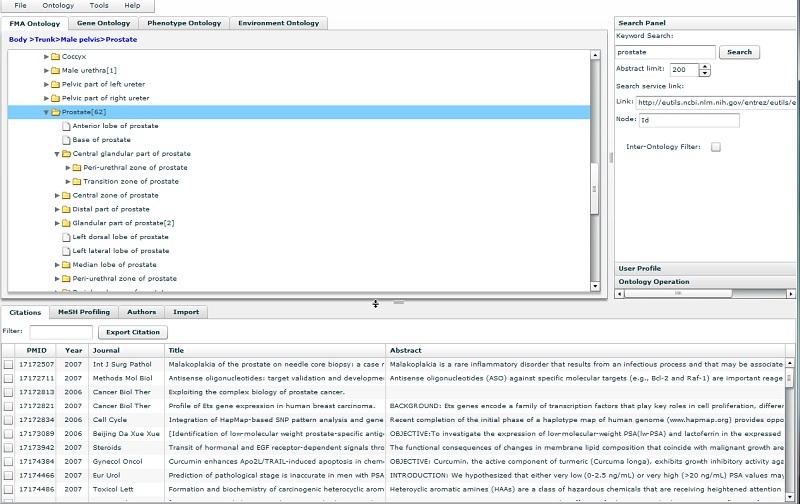This screenshot has width=800, height=504.
Task: Switch to the Environment Ontology tab
Action: pyautogui.click(x=279, y=23)
